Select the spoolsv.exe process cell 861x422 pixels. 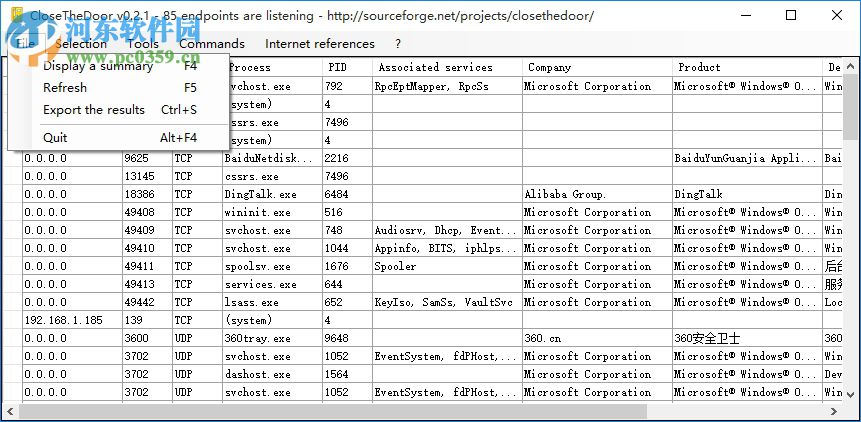pos(273,266)
